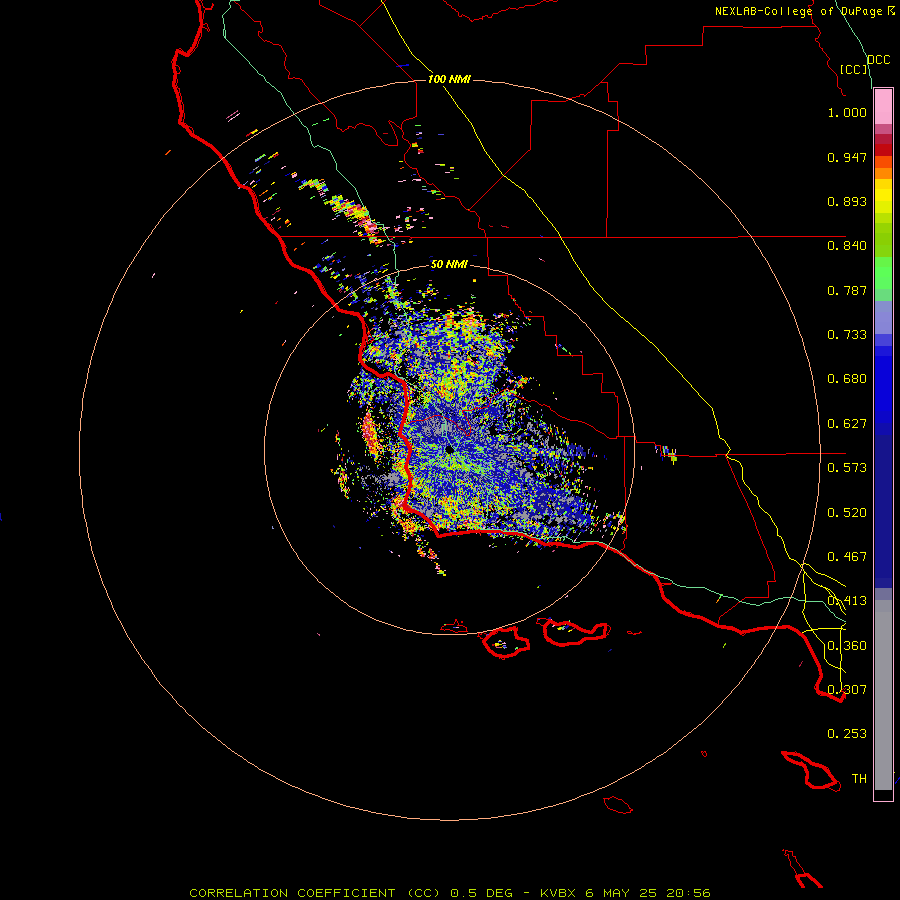The width and height of the screenshot is (900, 900).
Task: Click the TH label on color scale
Action: [x=859, y=779]
